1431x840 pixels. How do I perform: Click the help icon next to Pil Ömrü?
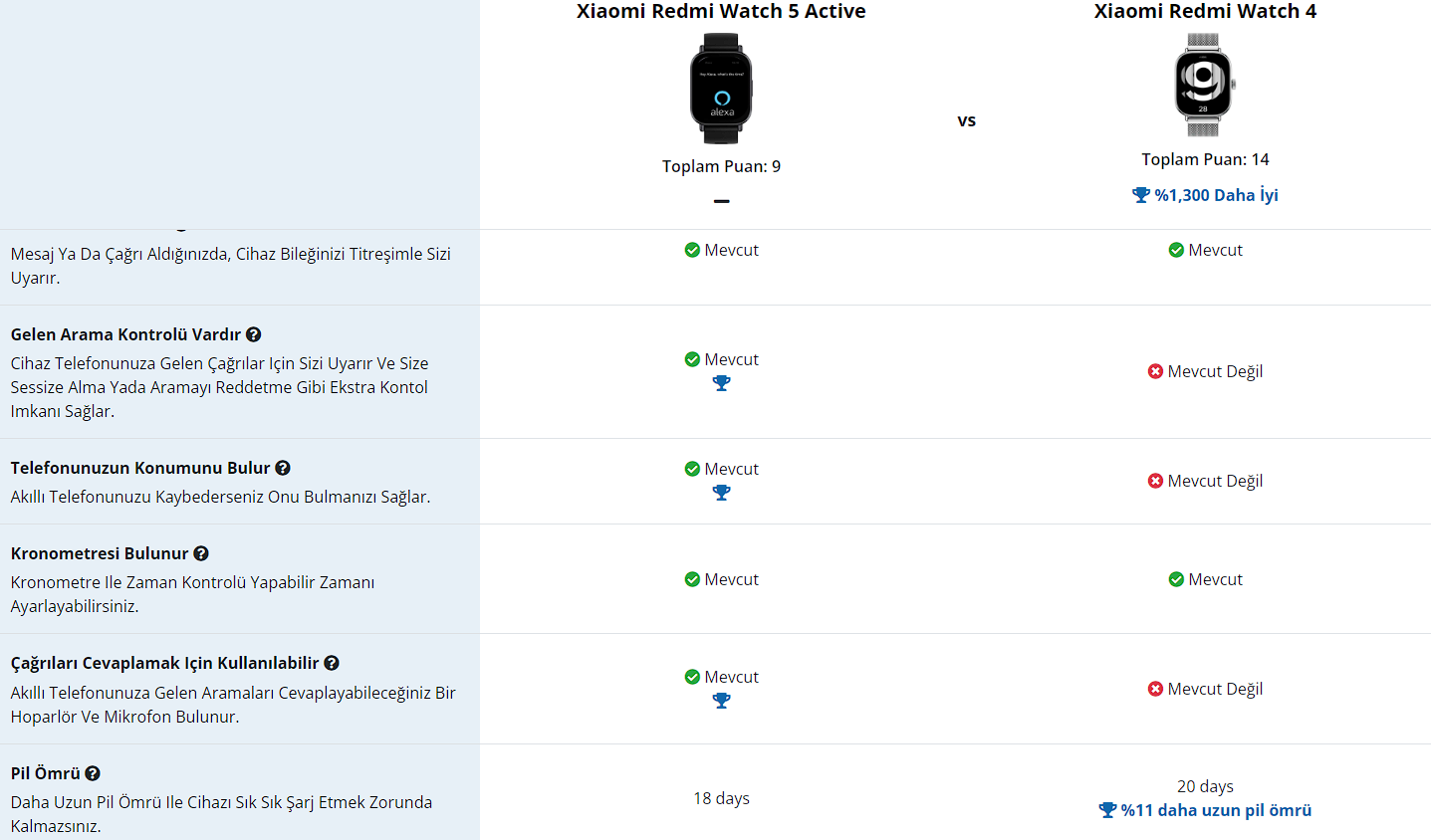pos(93,773)
